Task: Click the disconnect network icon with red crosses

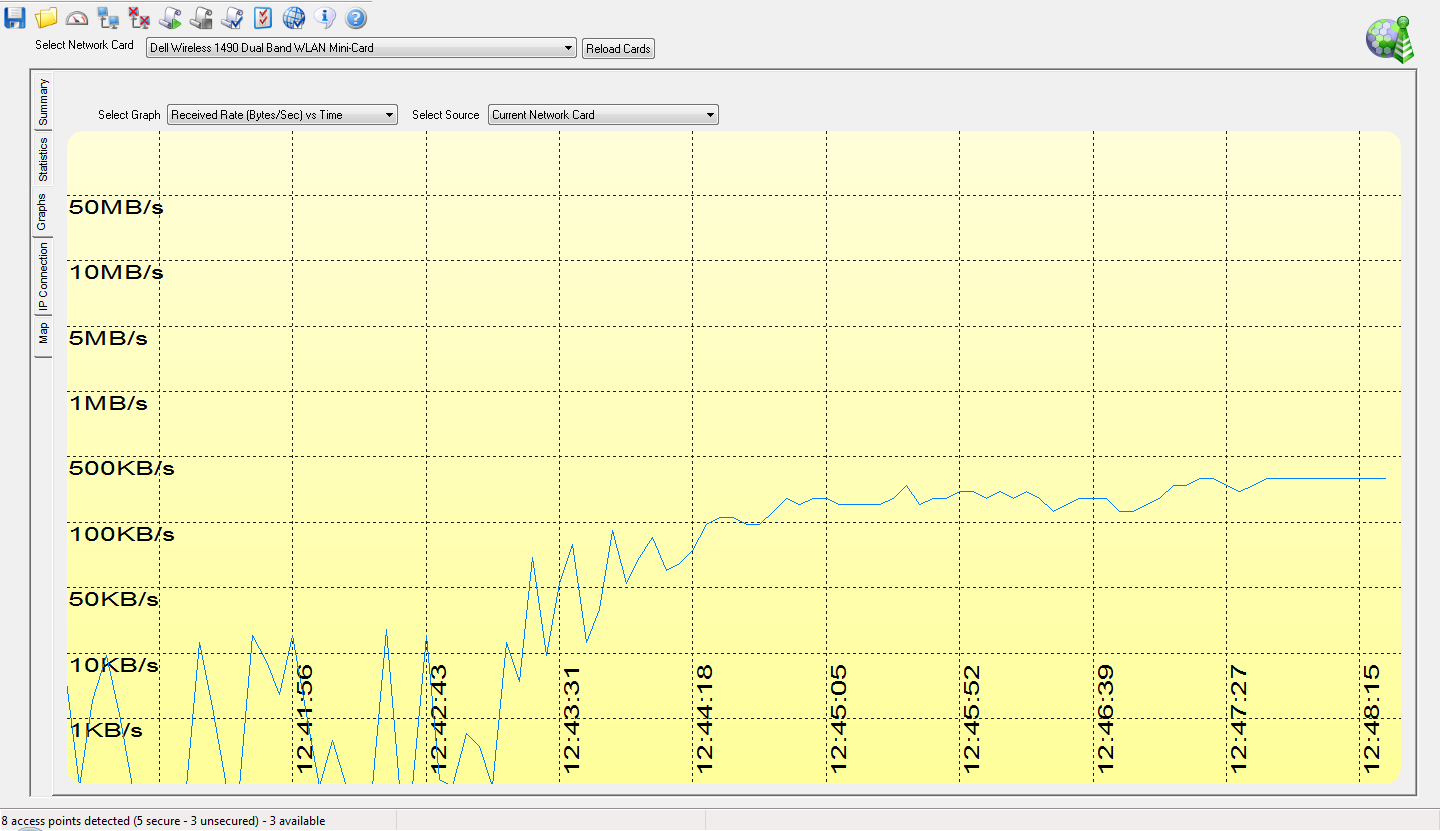Action: (139, 17)
